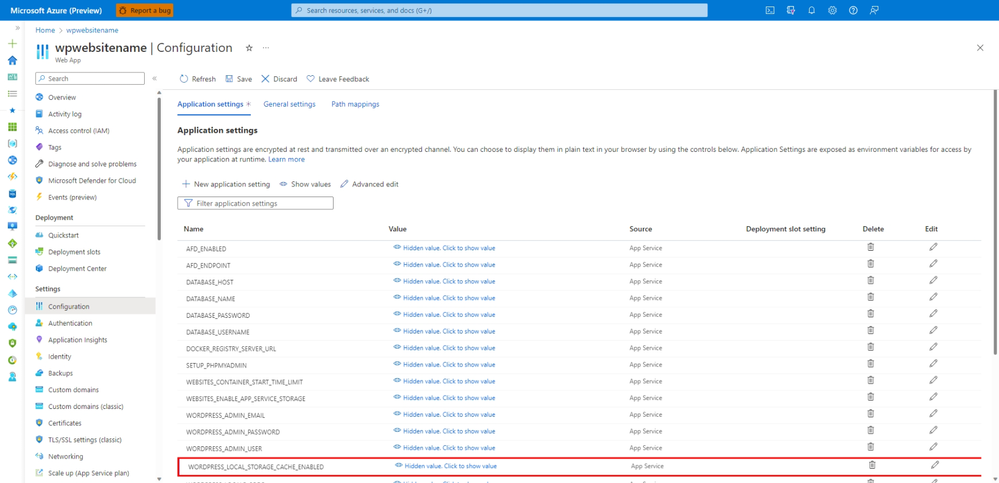Edit the WORDPRESS_ADMIN_USER setting
This screenshot has height=483, width=999.
(x=933, y=446)
